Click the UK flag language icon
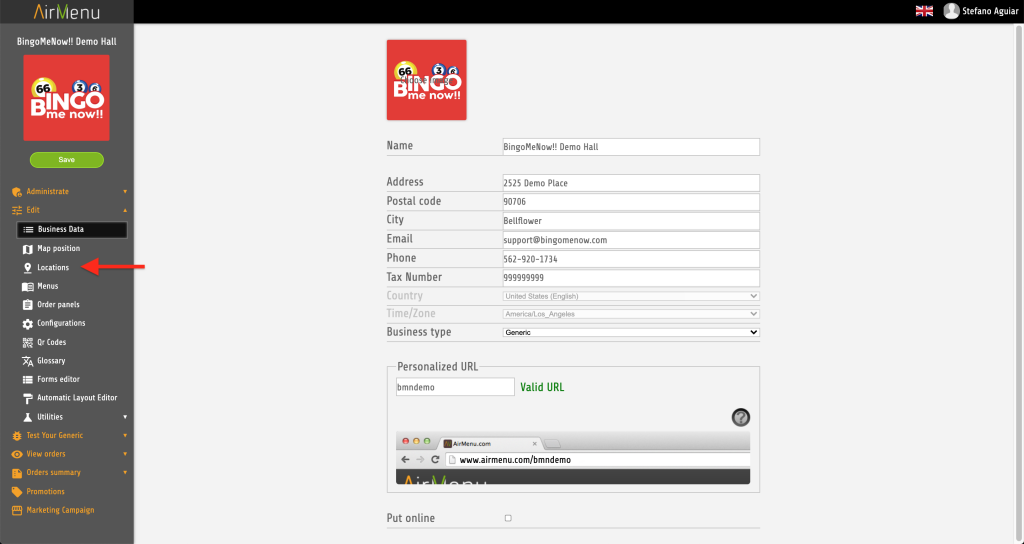Screen dimensions: 1024x544 point(924,11)
